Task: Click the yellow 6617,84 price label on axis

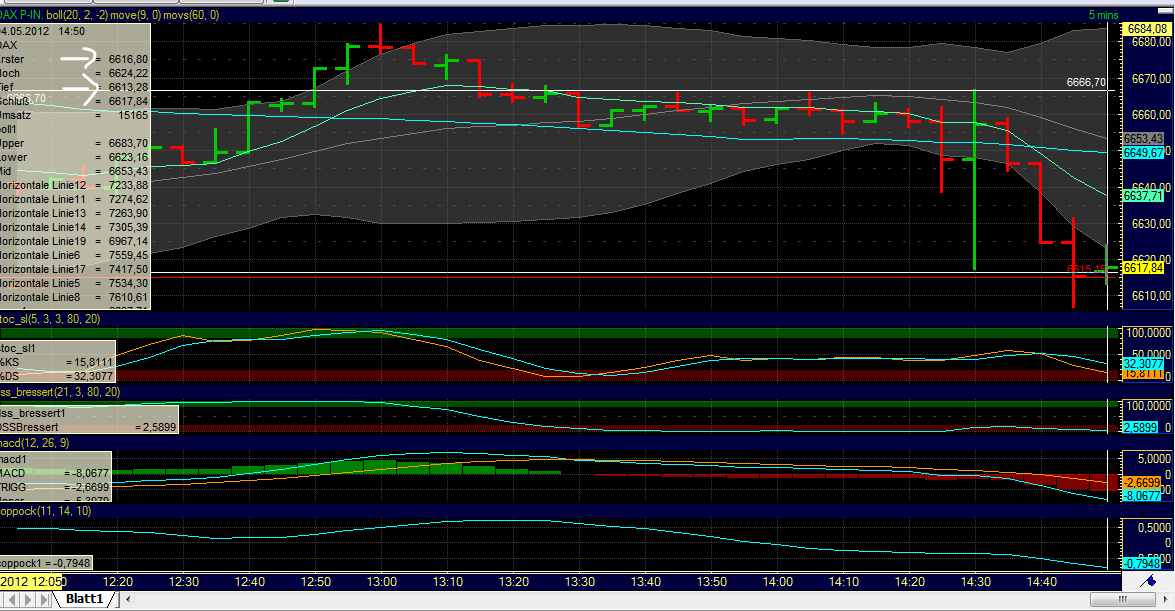Action: coord(1144,268)
